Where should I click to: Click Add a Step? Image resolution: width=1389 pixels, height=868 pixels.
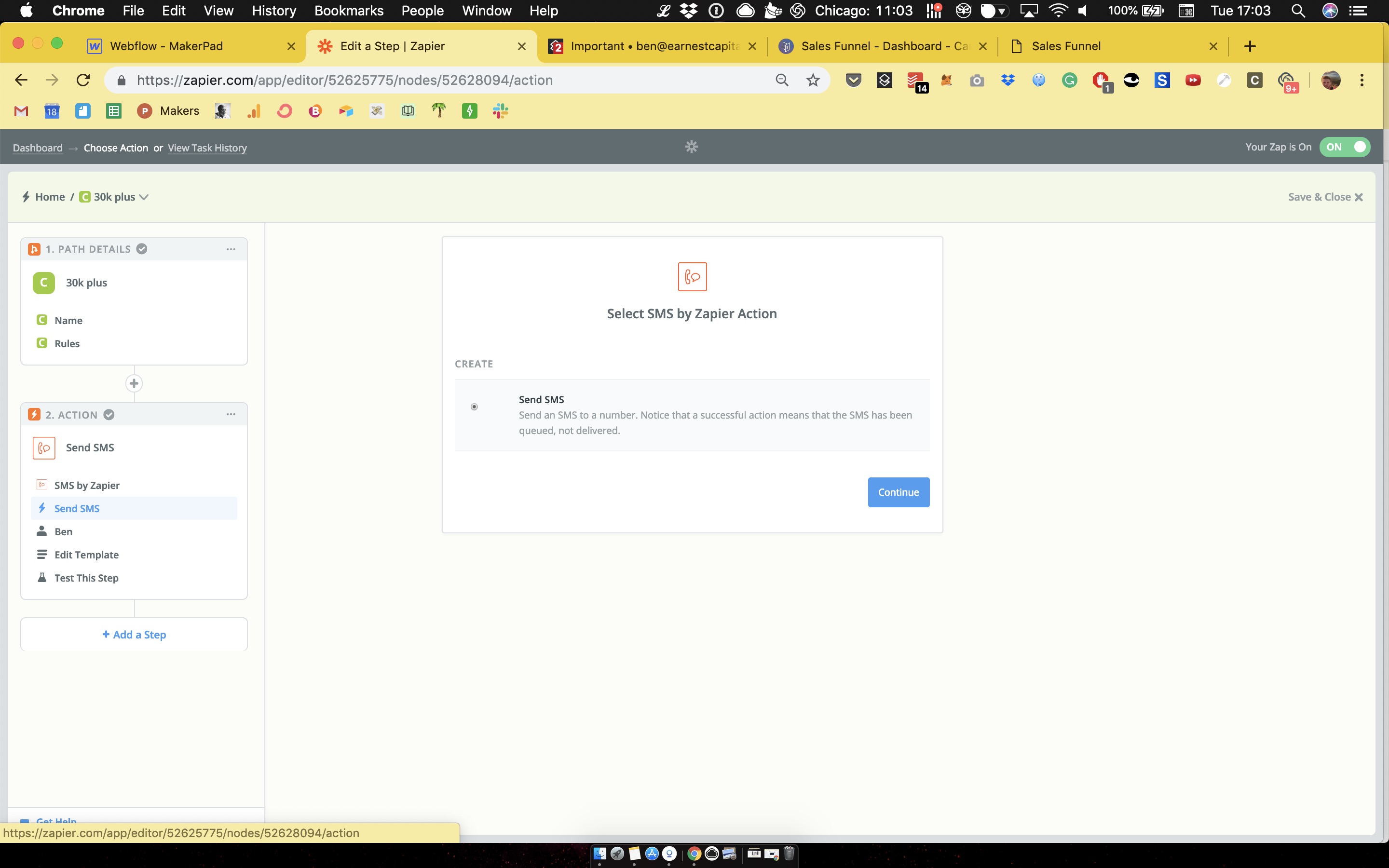[134, 635]
